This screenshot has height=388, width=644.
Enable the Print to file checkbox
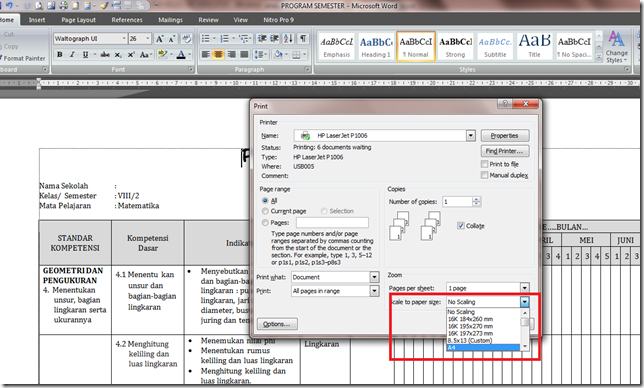pos(485,164)
